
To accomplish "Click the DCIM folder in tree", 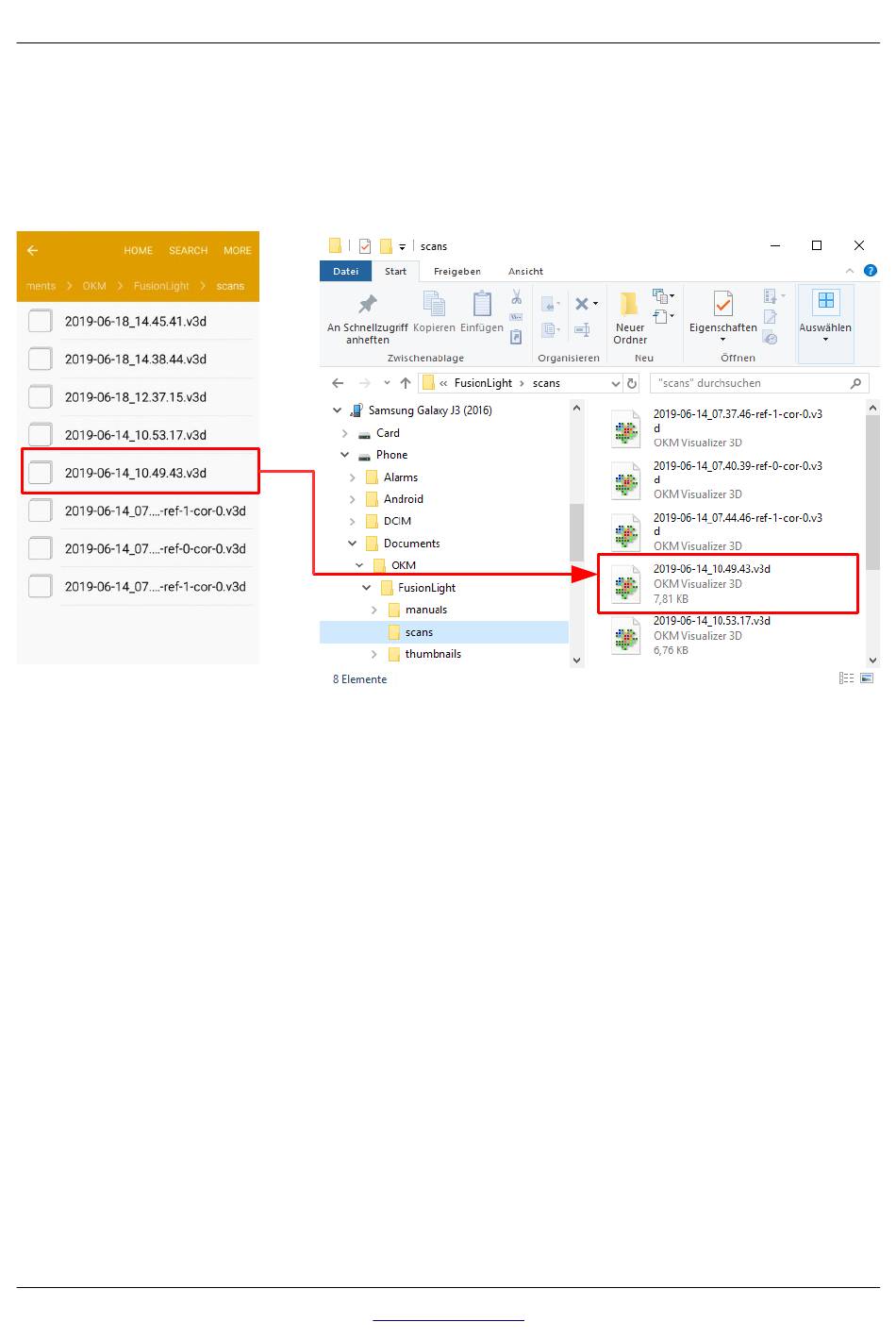I will point(397,521).
